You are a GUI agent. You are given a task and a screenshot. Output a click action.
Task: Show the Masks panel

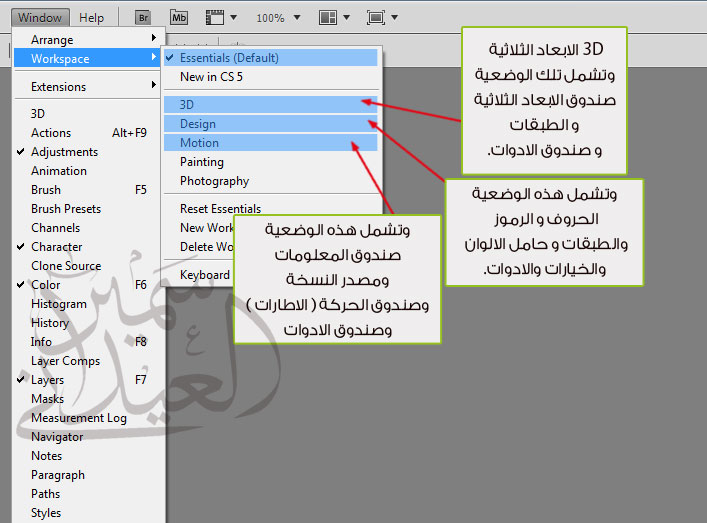[x=88, y=399]
